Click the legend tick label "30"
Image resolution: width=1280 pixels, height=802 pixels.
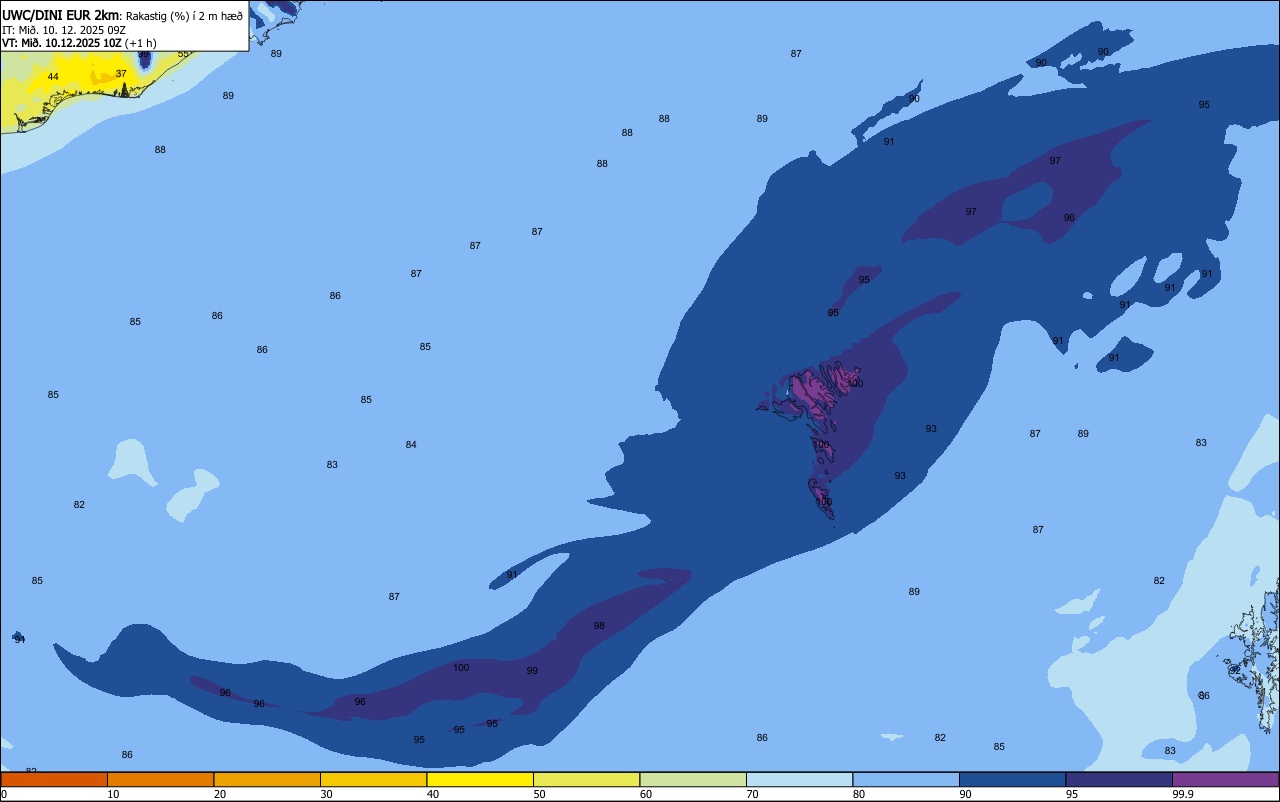[x=326, y=794]
